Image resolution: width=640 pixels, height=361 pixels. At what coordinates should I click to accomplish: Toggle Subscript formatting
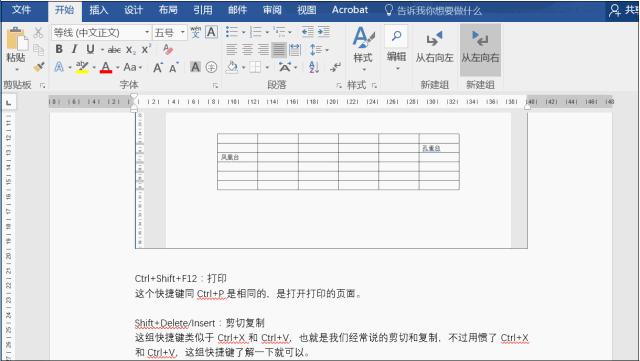pos(131,50)
